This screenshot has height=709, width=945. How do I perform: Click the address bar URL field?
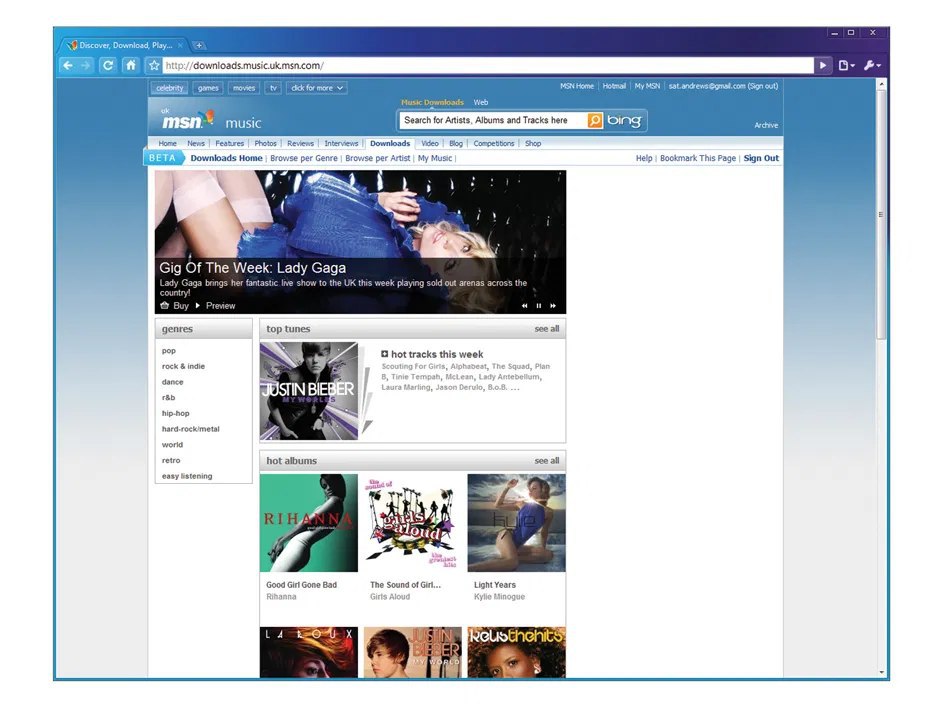pyautogui.click(x=488, y=65)
